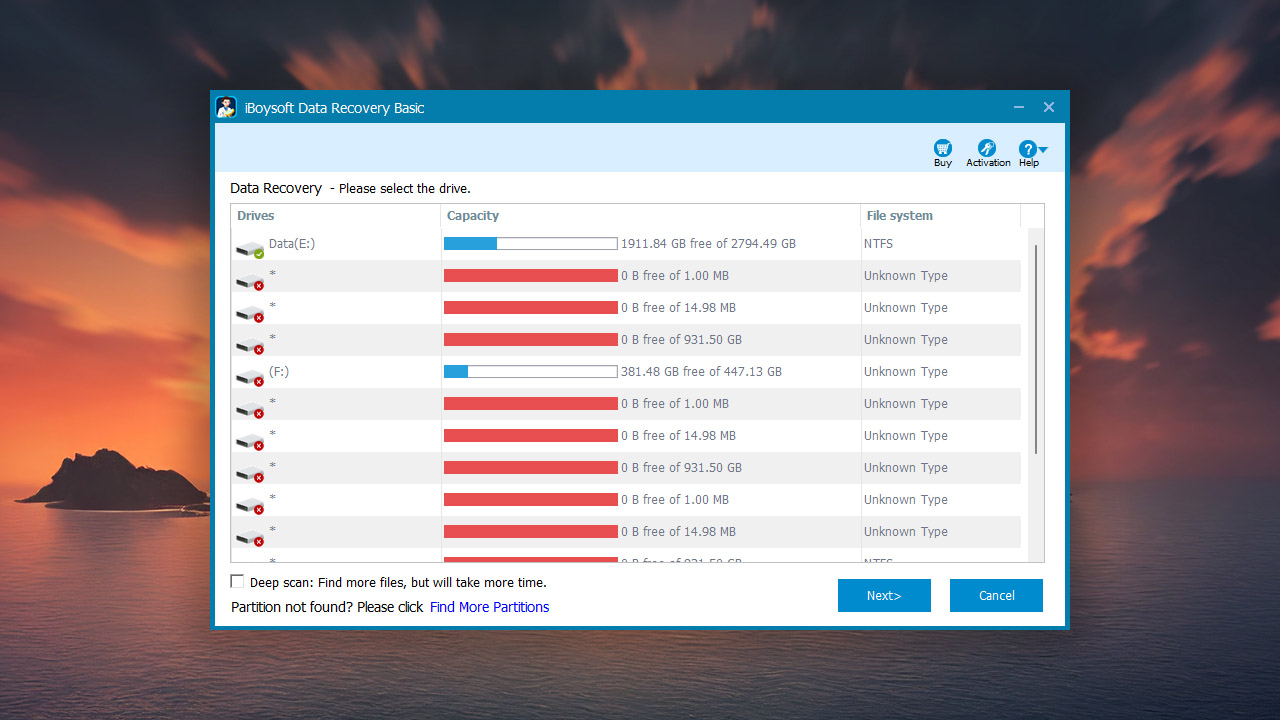Sort by the Drives column header
This screenshot has height=720, width=1280.
click(x=336, y=216)
